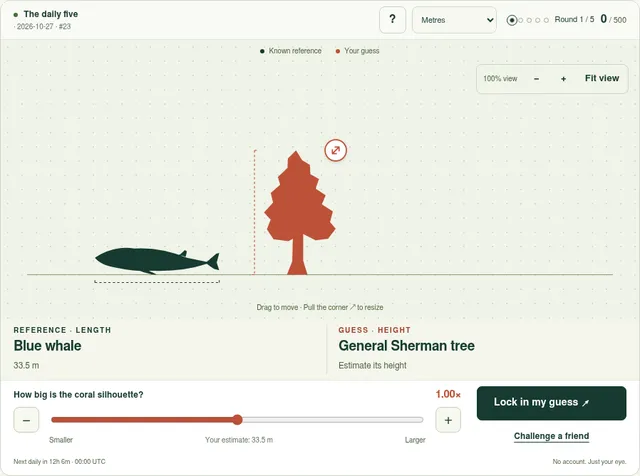Screen dimensions: 640x476
Task: Grab the coral resize corner handle
Action: pyautogui.click(x=336, y=150)
